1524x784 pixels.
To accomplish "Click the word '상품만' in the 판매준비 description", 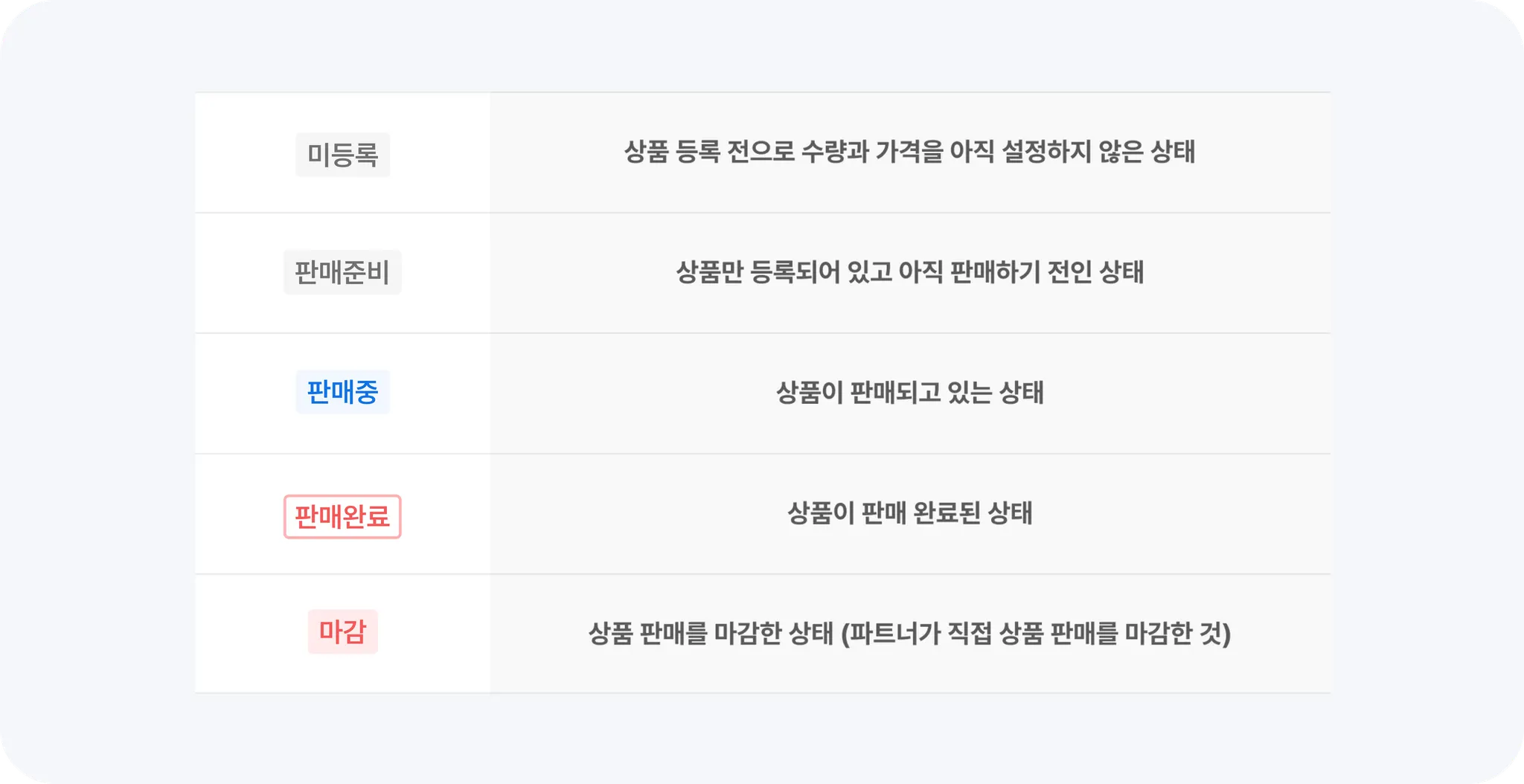I will pos(709,272).
